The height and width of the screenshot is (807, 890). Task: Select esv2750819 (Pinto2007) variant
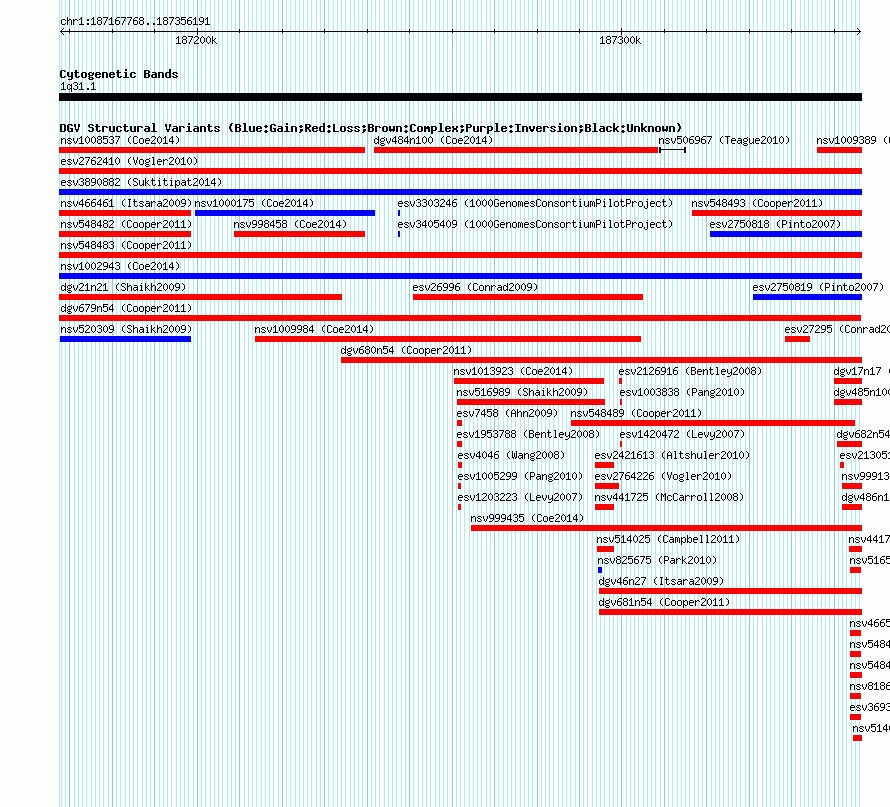point(818,287)
